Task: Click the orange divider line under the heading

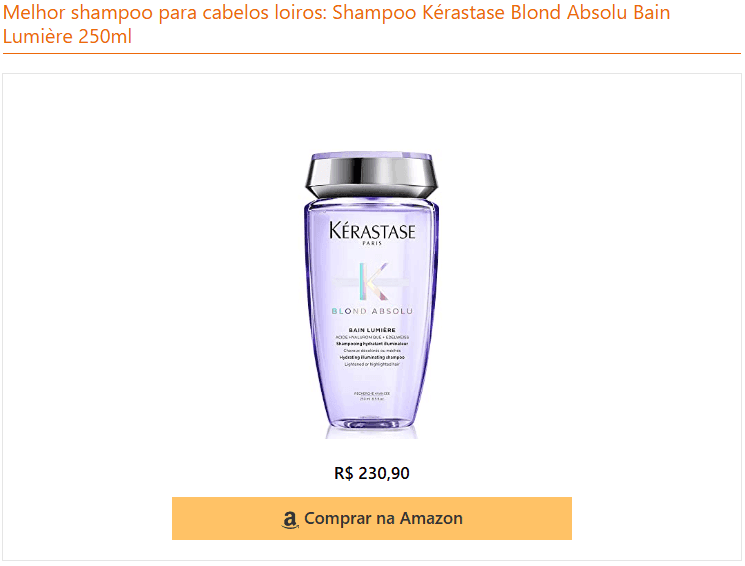Action: [372, 54]
